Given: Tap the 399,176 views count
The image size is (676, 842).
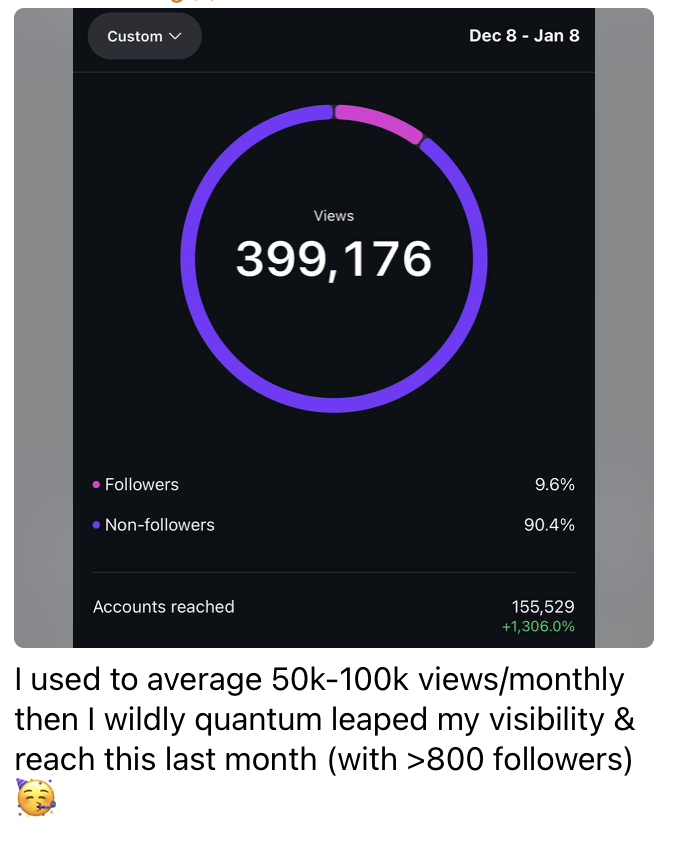Looking at the screenshot, I should (334, 260).
